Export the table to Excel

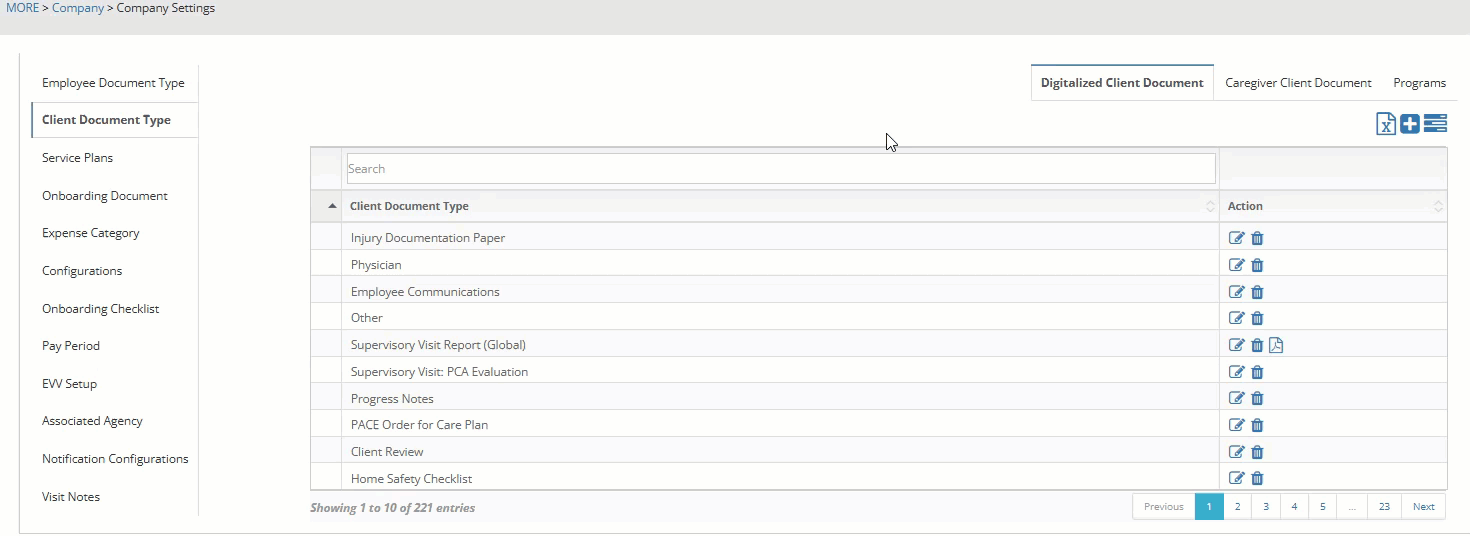(x=1385, y=124)
